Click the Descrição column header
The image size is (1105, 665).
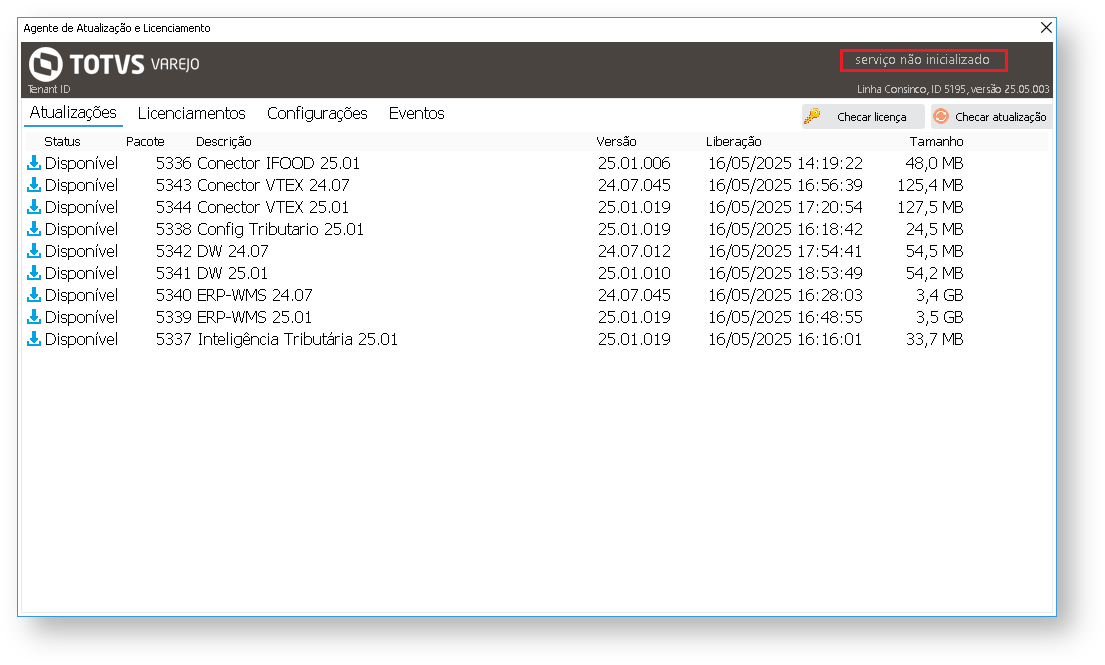223,142
